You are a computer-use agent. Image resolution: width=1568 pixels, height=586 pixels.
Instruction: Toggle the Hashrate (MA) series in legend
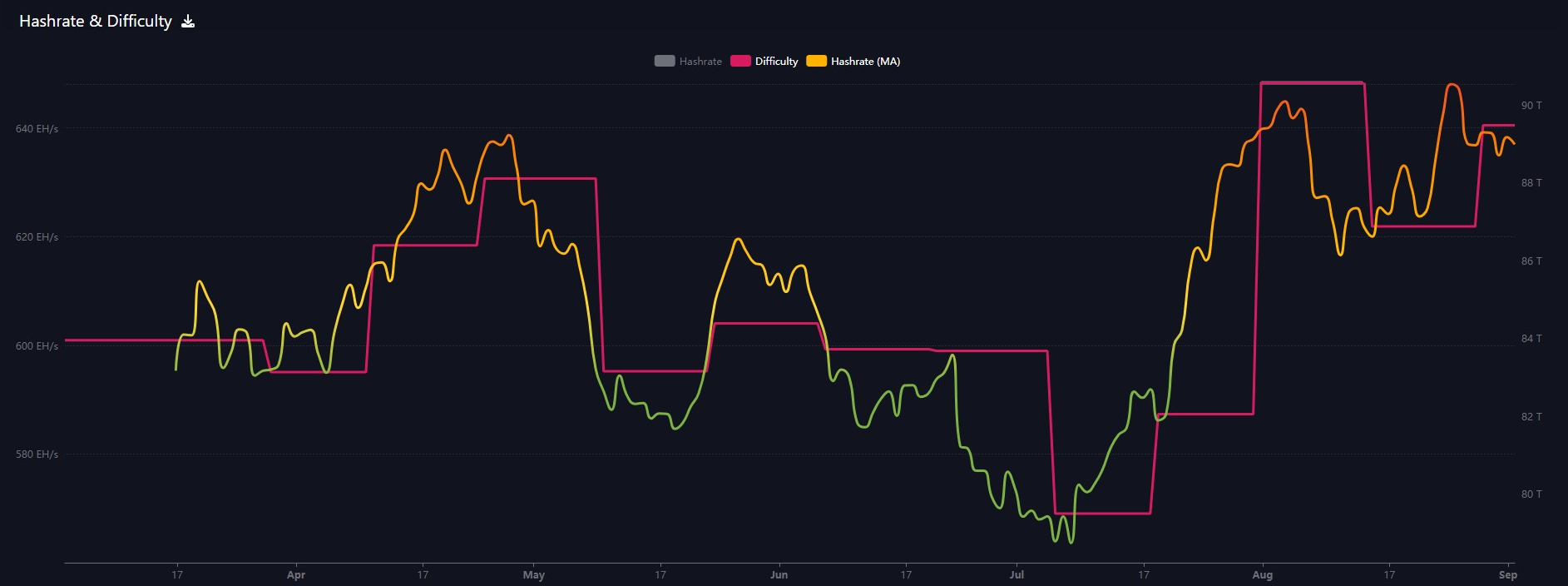point(853,61)
